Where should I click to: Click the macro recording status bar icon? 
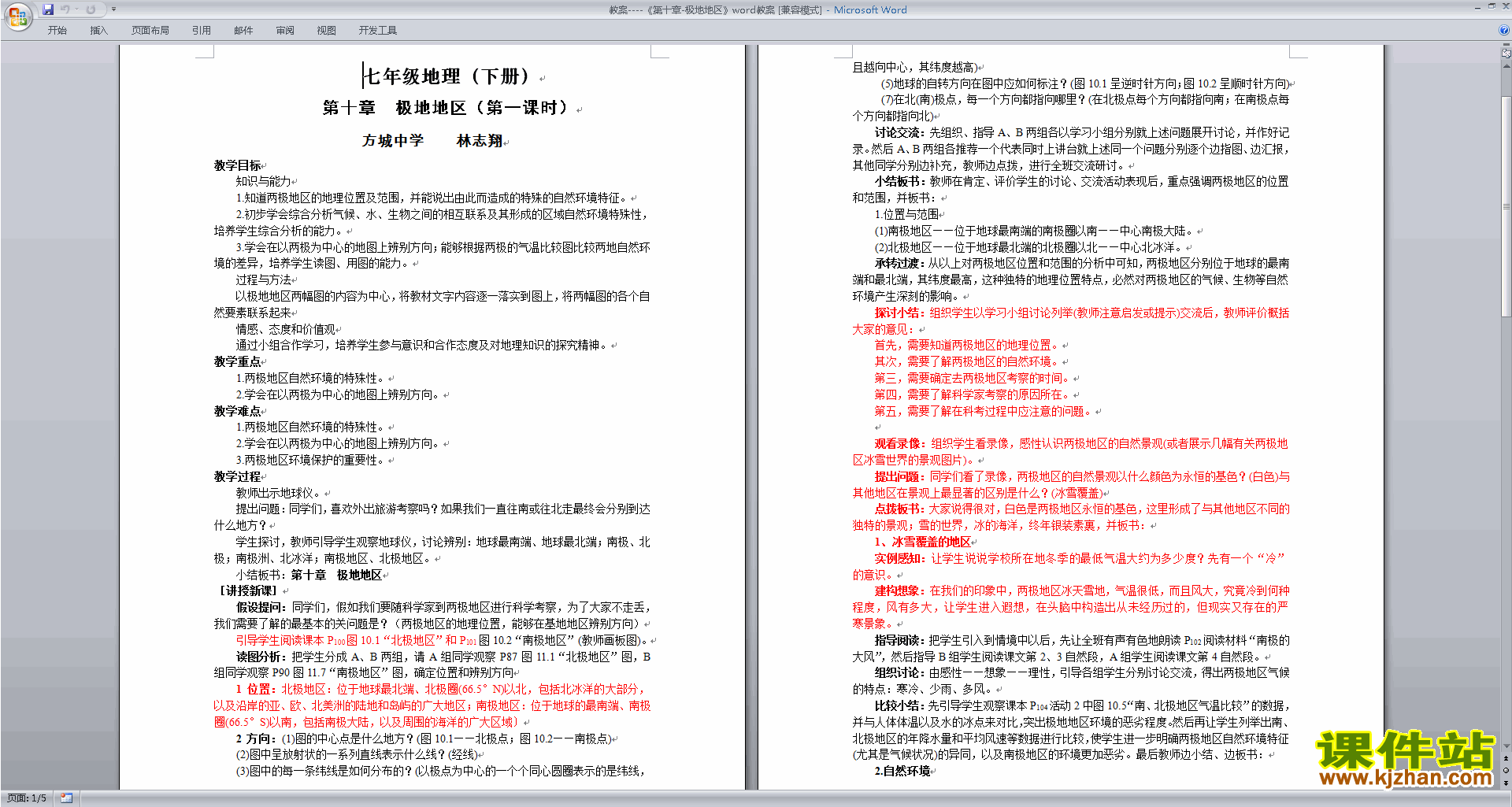[66, 798]
